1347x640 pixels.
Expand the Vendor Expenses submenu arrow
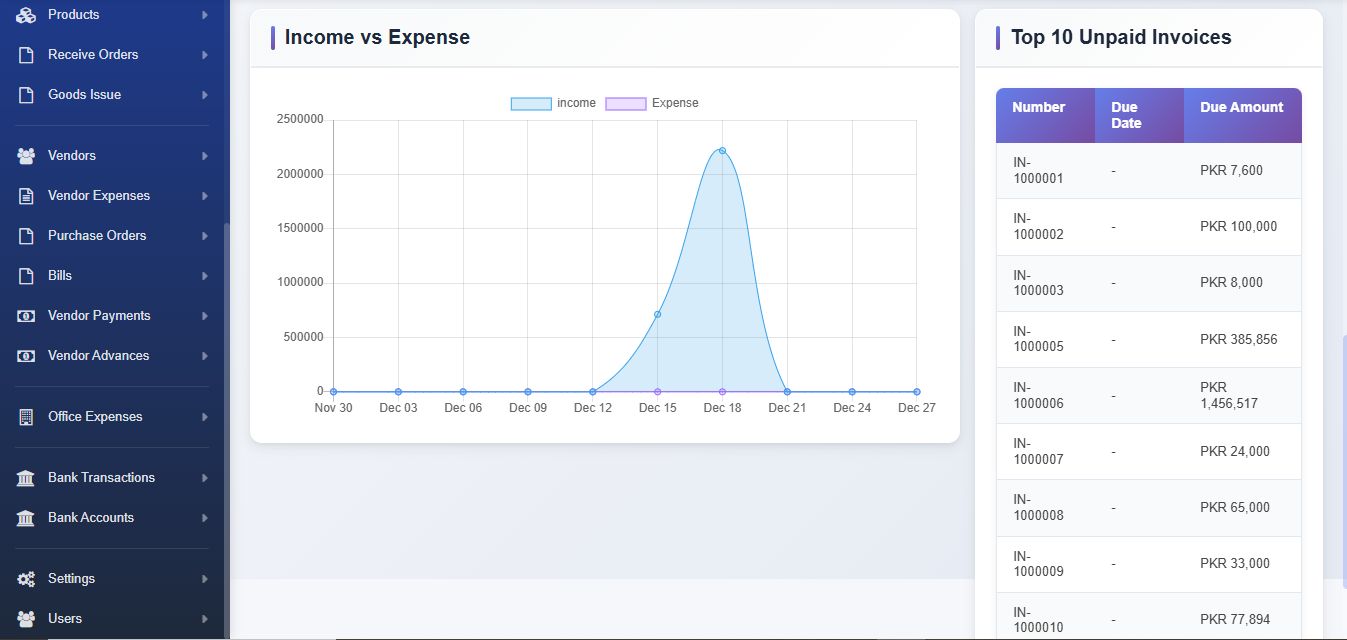(x=204, y=196)
